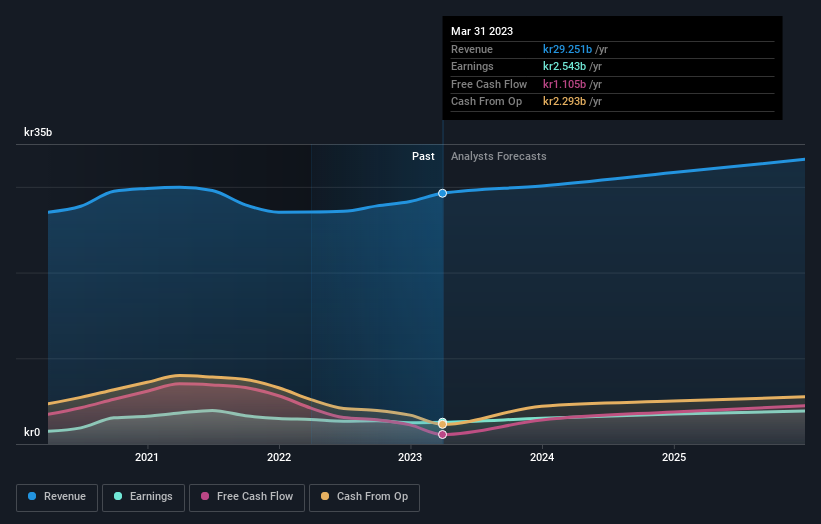Click the Mar 31 2023 tooltip date

(x=482, y=31)
